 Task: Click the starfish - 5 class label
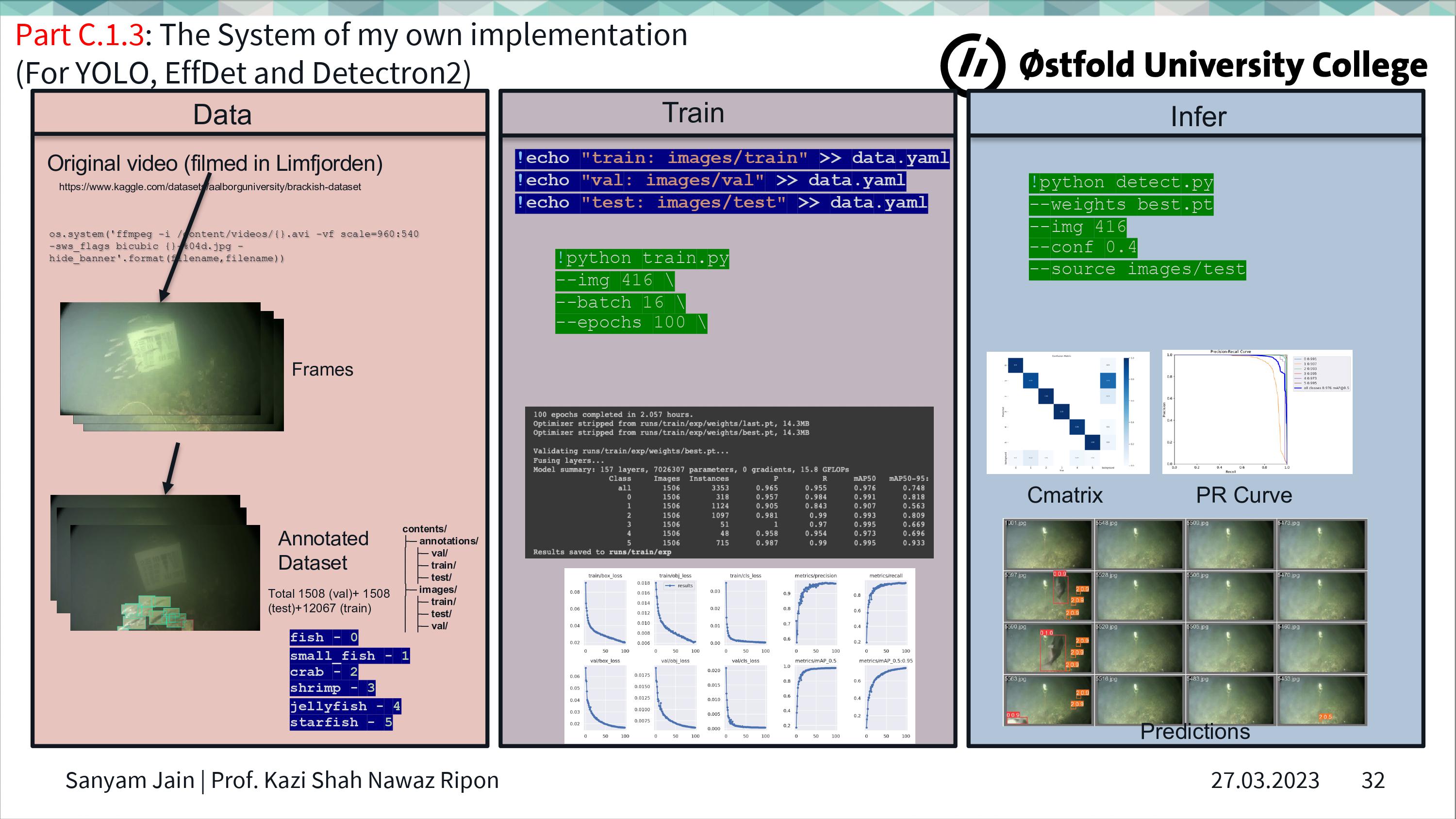[341, 722]
